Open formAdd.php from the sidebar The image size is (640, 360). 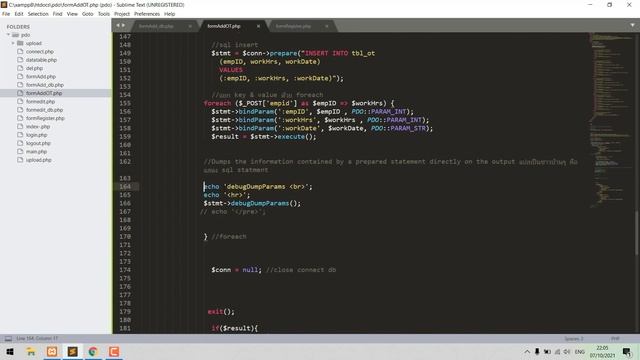pyautogui.click(x=41, y=77)
